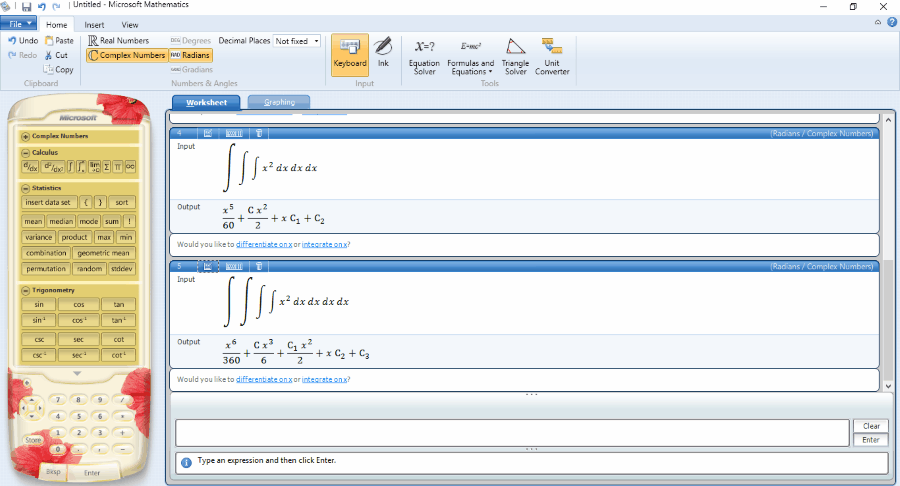Click 'differentiate on x' link under entry 5

(x=264, y=379)
